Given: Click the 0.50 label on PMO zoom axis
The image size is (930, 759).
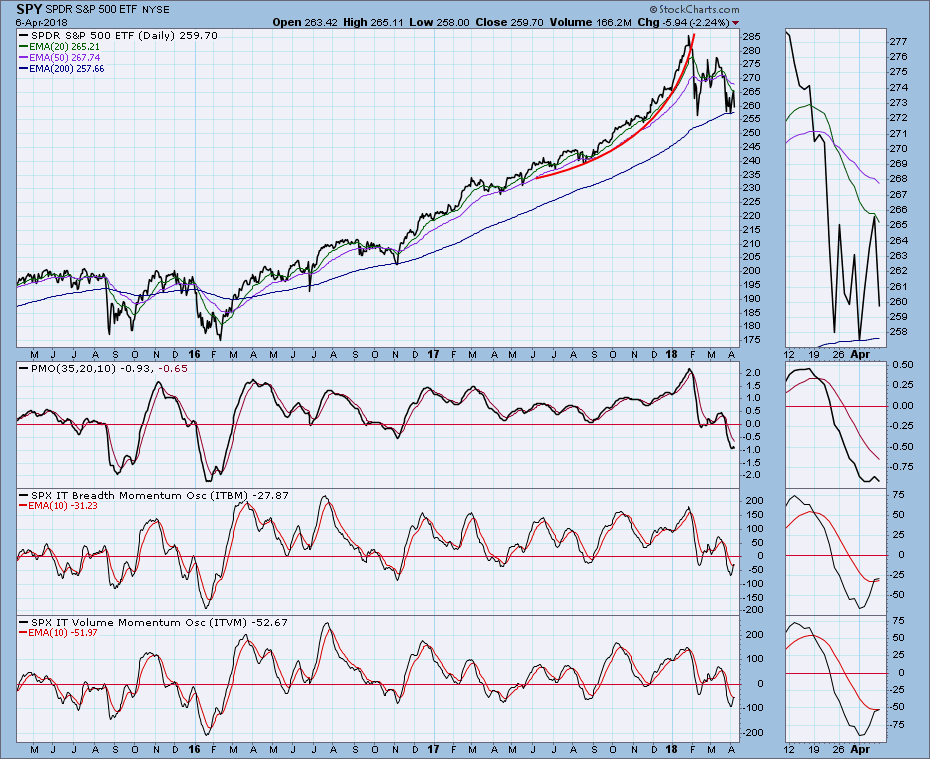Looking at the screenshot, I should pos(903,365).
